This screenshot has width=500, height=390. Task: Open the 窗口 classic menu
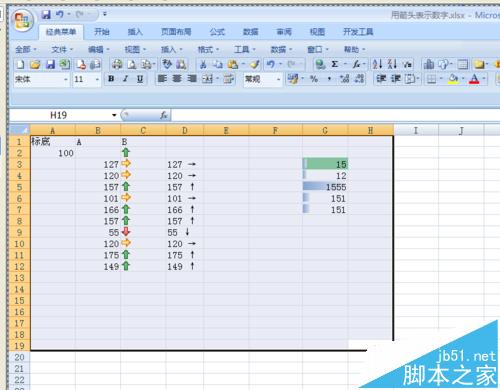pos(318,50)
